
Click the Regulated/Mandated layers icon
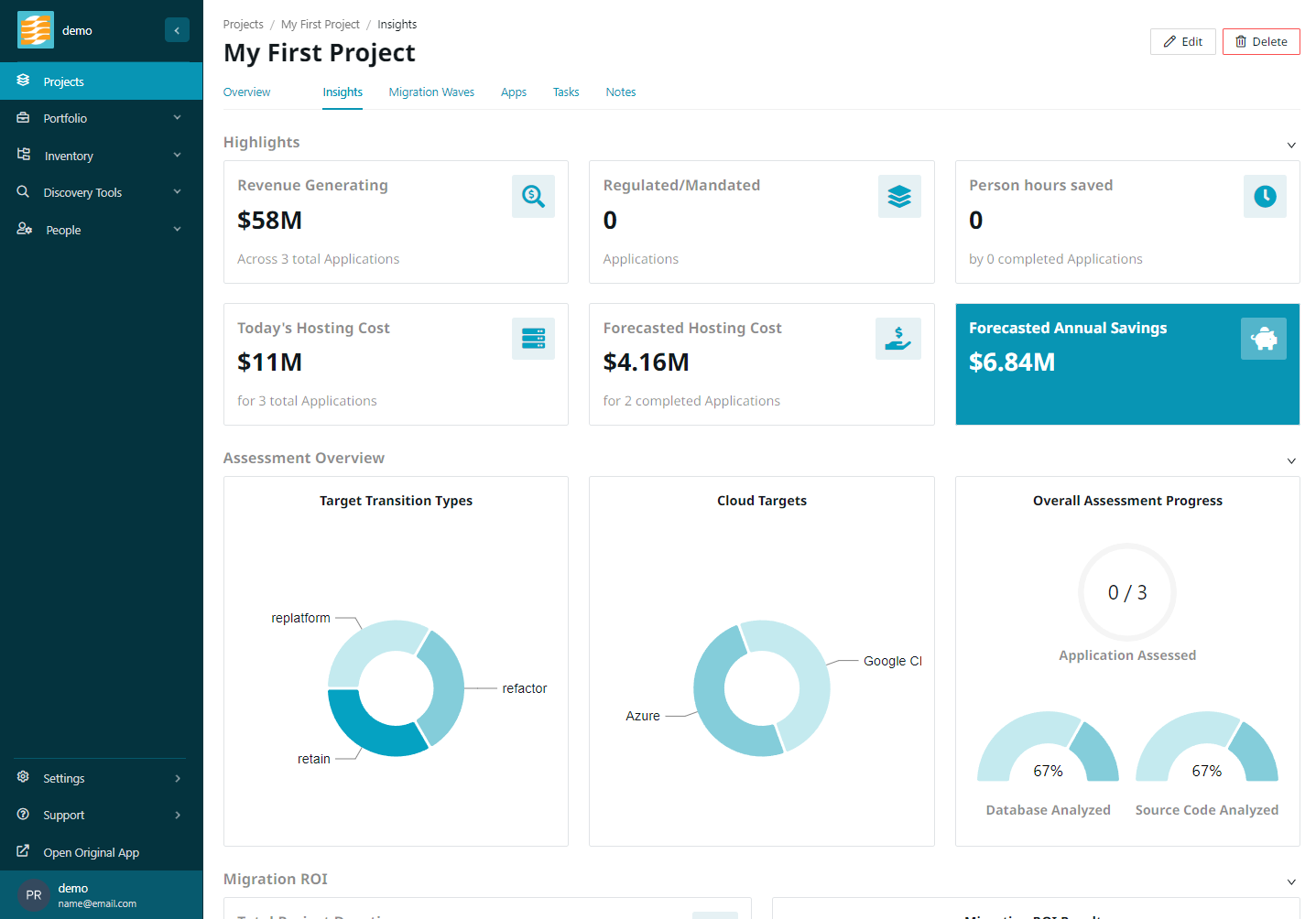click(898, 197)
